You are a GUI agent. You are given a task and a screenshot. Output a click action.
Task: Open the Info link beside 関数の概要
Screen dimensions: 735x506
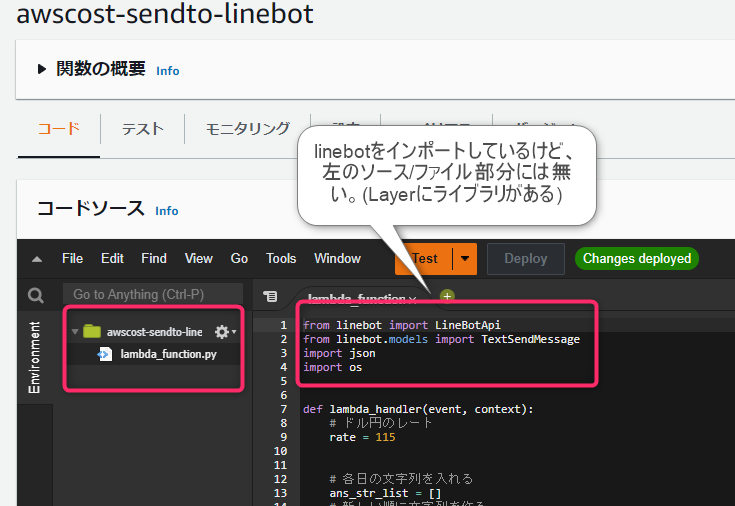167,71
